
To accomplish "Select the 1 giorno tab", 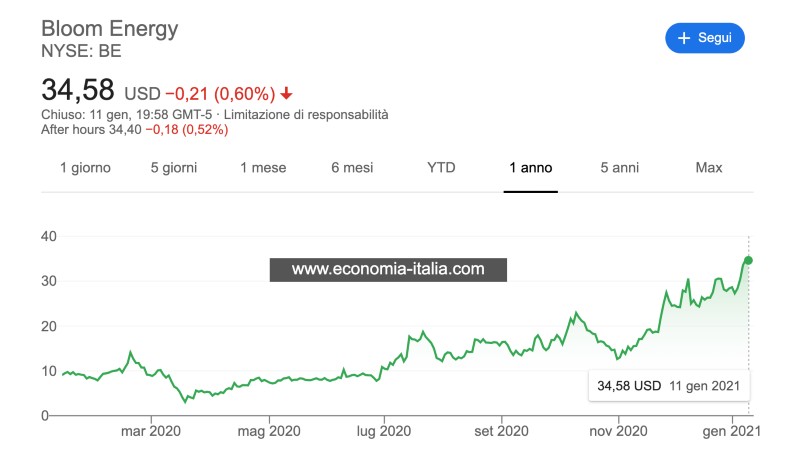I will point(85,167).
